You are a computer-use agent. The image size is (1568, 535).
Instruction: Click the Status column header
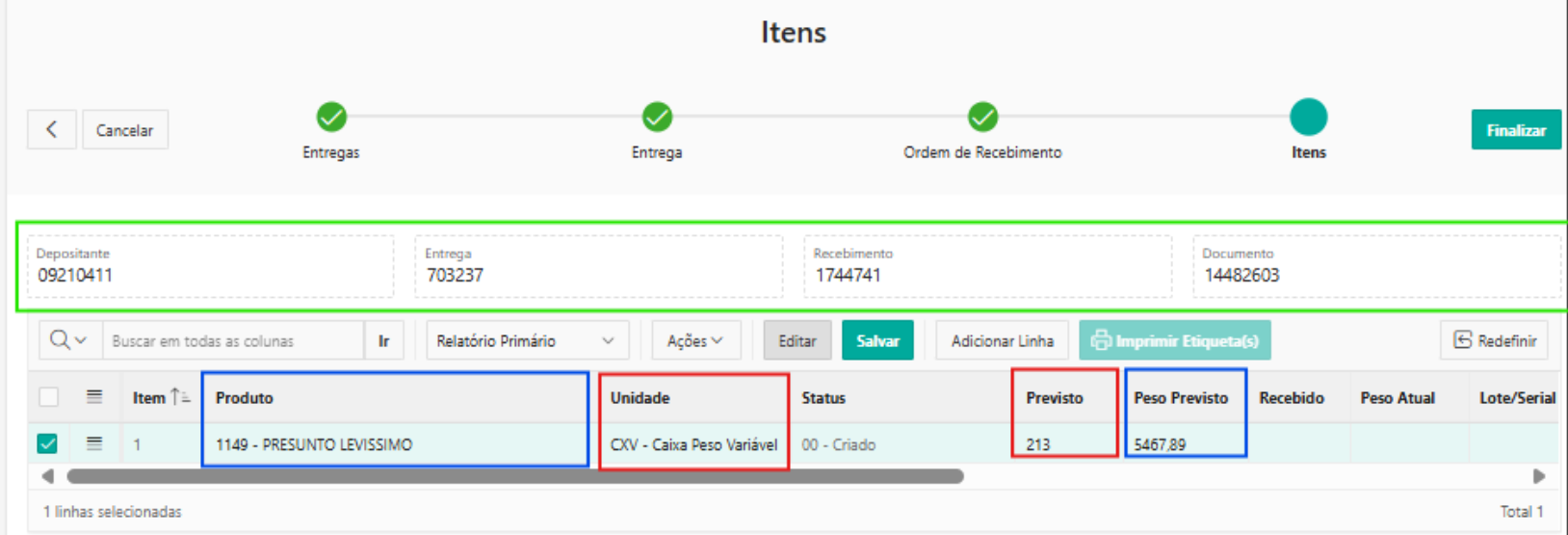[x=823, y=397]
